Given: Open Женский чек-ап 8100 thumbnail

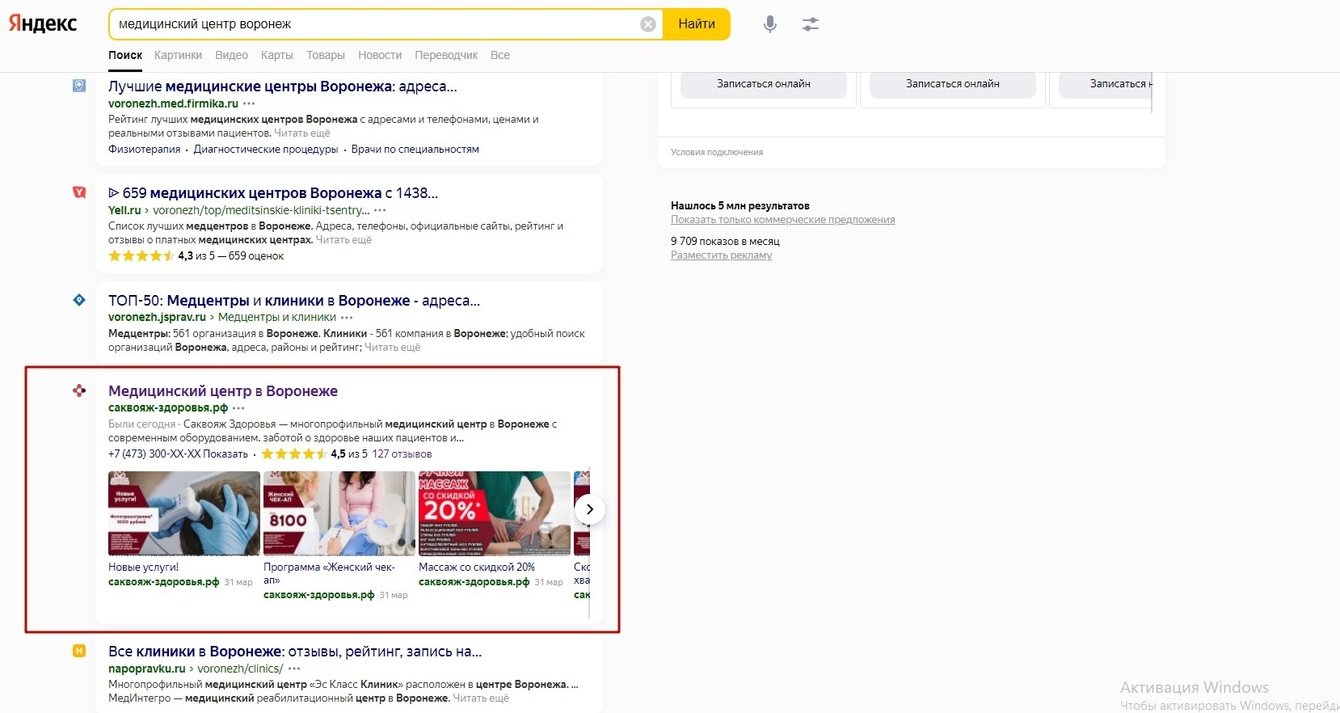Looking at the screenshot, I should [x=339, y=513].
